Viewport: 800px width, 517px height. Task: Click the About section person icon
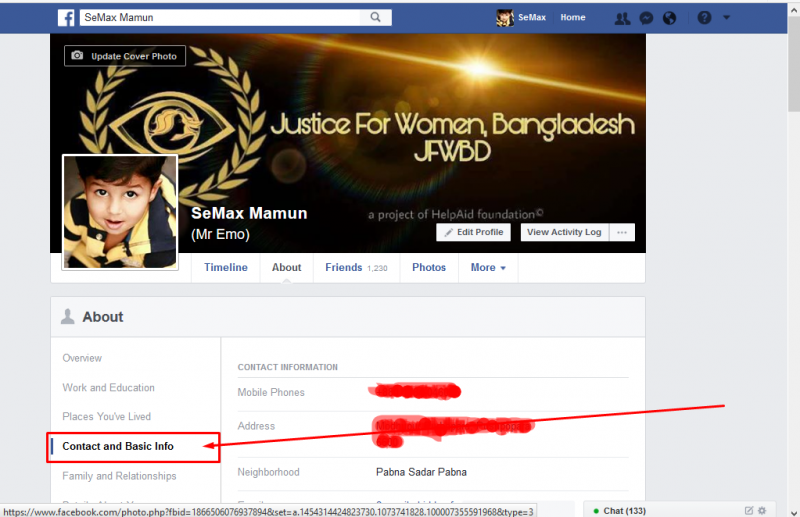coord(67,316)
